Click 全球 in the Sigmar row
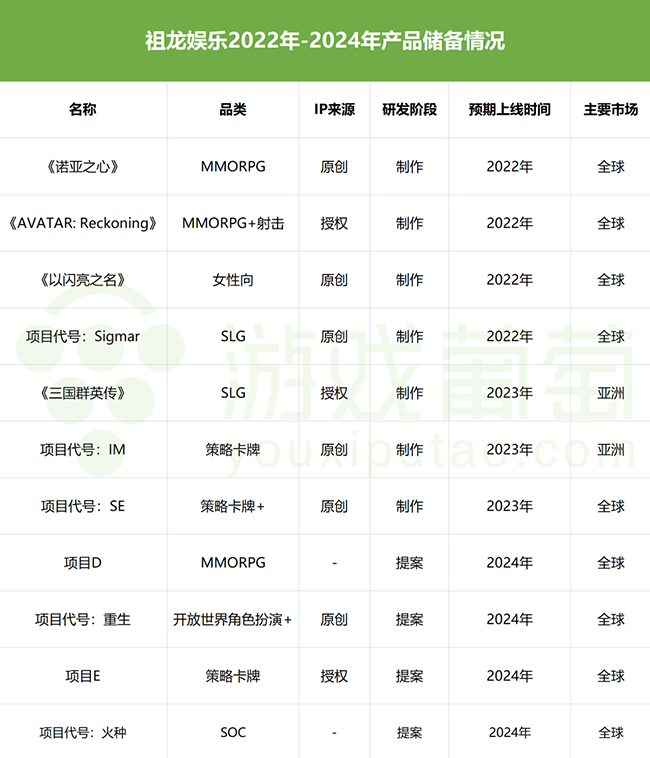This screenshot has height=758, width=650. (x=610, y=336)
